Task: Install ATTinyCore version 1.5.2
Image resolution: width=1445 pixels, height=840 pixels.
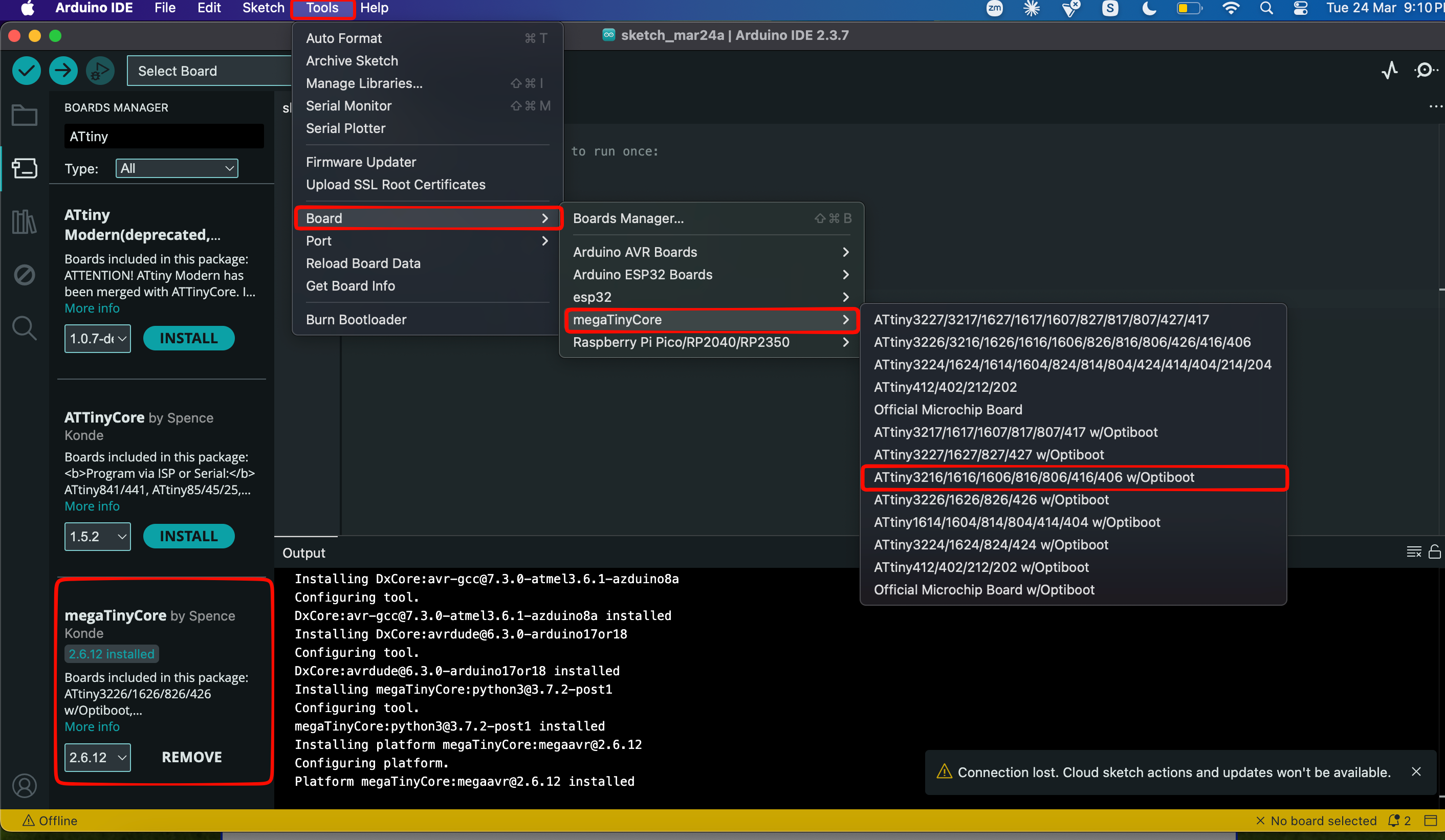Action: pyautogui.click(x=189, y=536)
